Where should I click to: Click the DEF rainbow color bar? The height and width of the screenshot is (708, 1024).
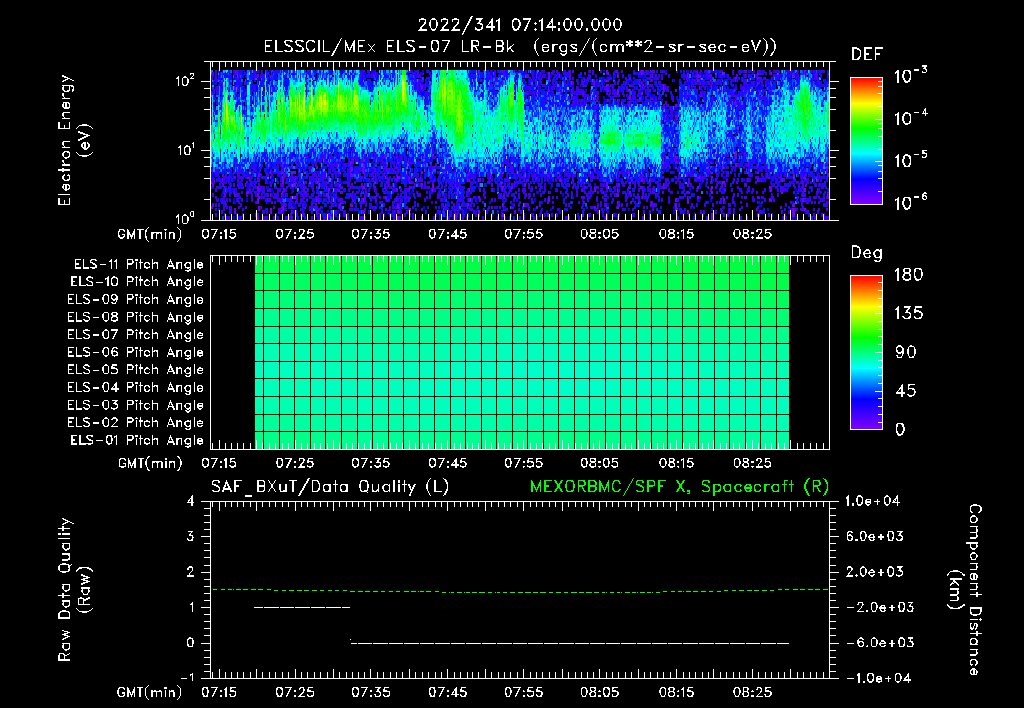click(864, 140)
